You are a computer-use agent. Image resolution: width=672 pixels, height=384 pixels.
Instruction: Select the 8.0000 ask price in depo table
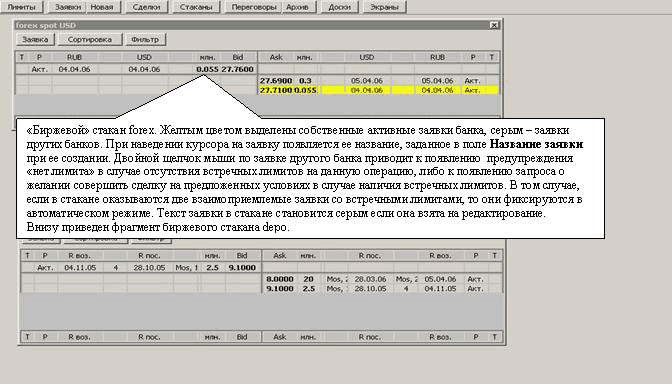(x=280, y=279)
